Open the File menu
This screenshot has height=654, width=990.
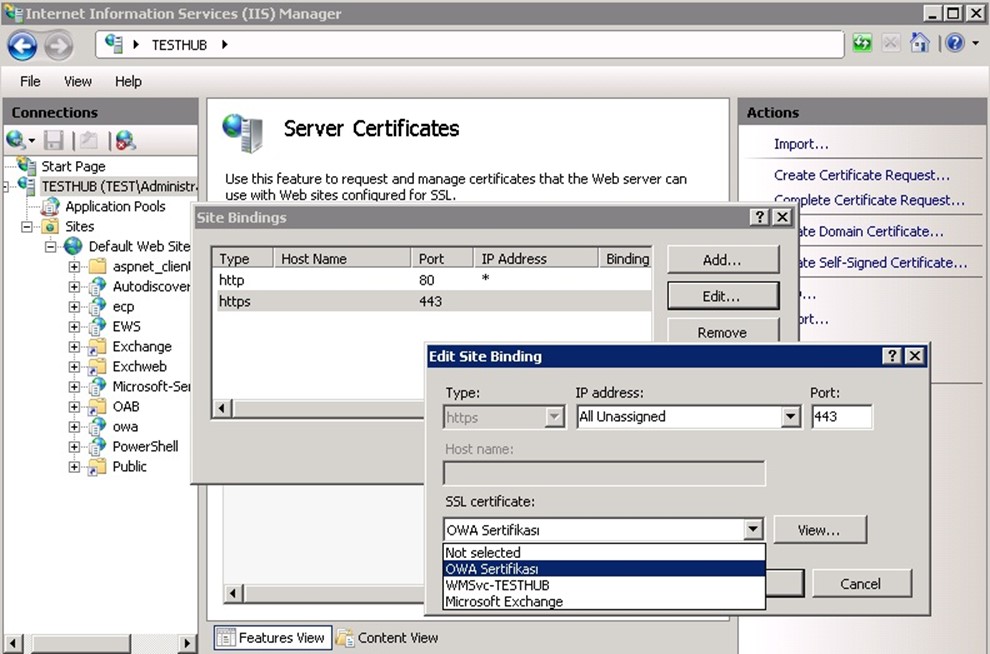coord(30,81)
